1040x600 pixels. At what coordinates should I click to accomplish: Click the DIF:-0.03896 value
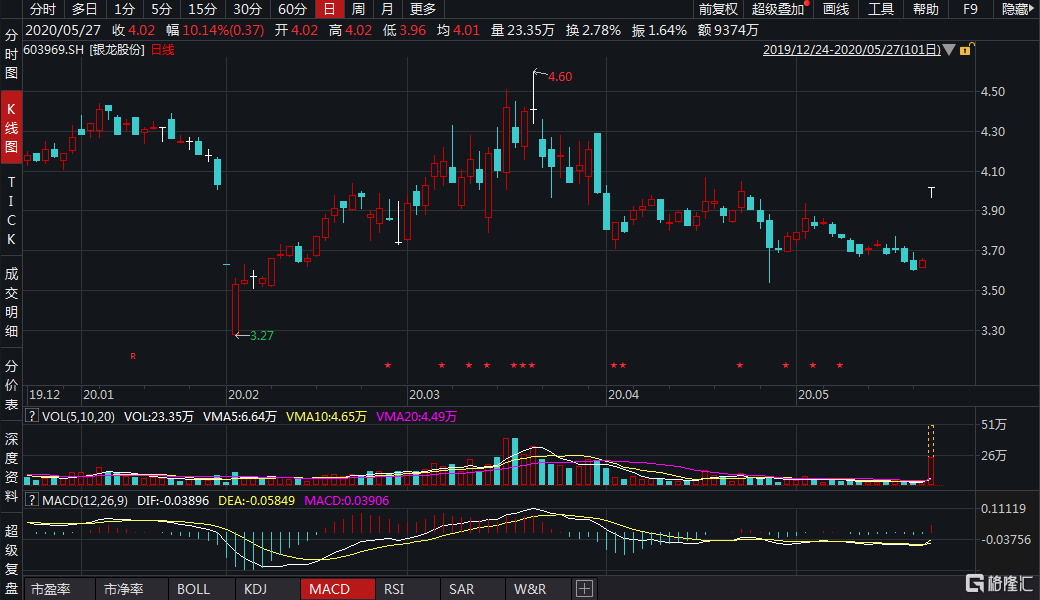click(173, 501)
